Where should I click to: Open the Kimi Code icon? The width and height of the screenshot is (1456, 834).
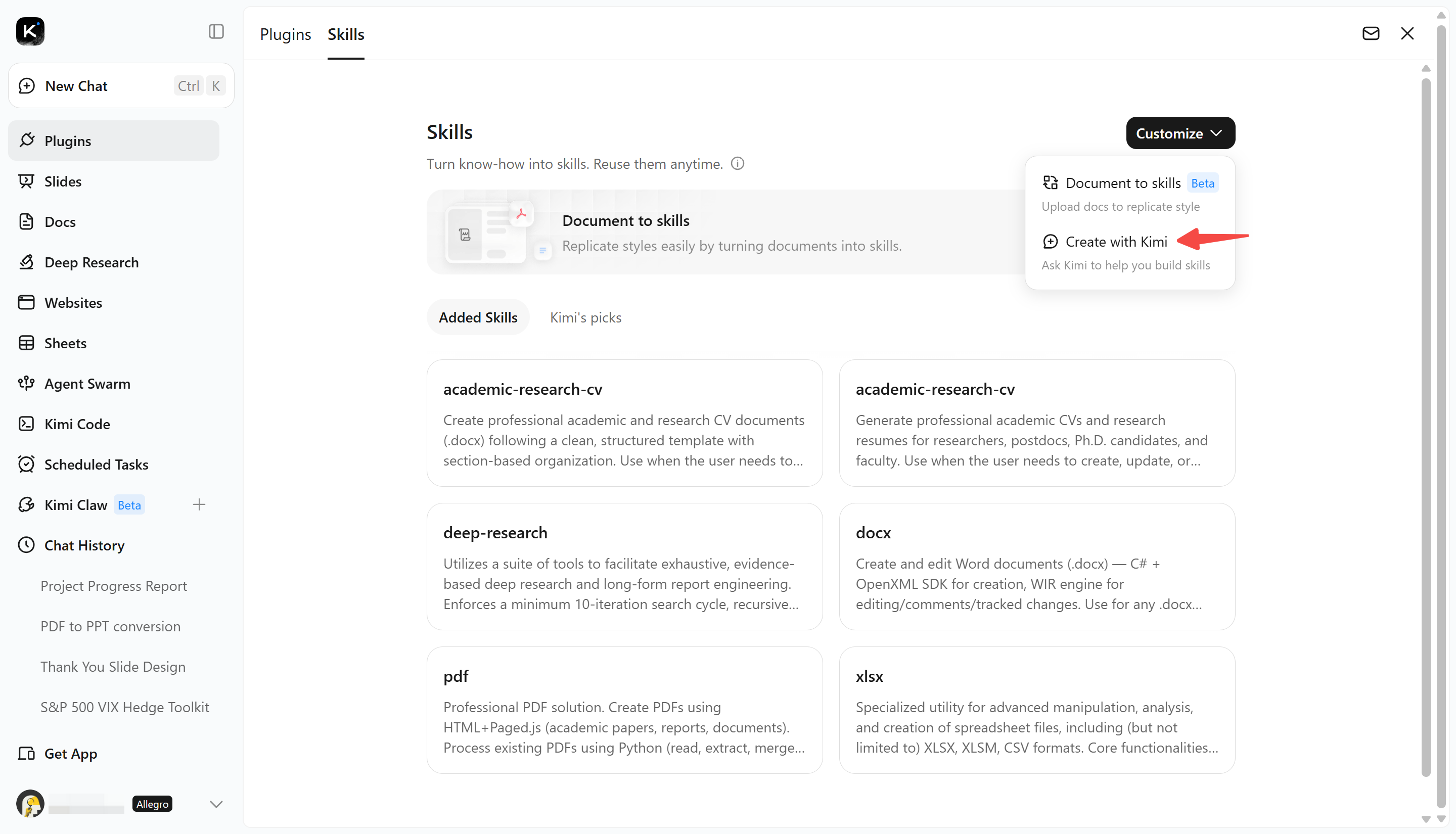pyautogui.click(x=26, y=424)
